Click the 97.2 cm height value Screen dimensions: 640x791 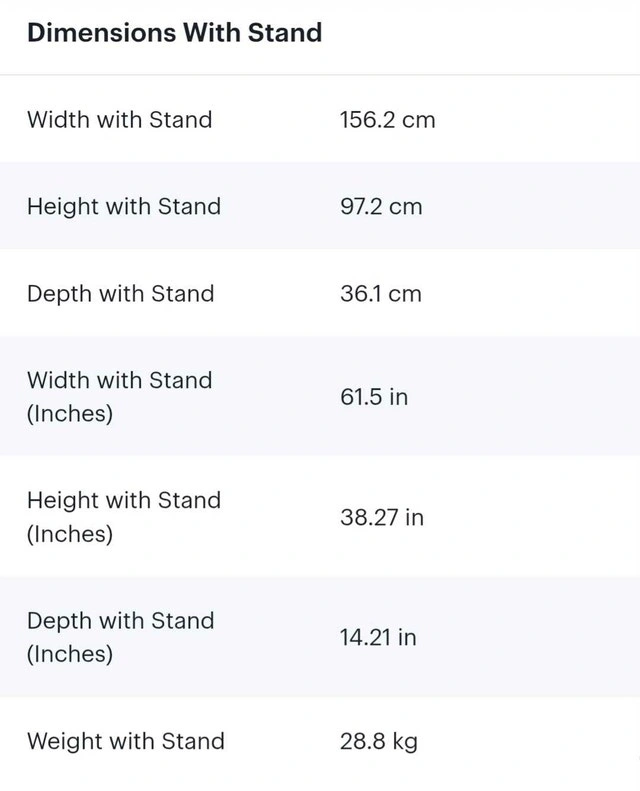click(380, 207)
